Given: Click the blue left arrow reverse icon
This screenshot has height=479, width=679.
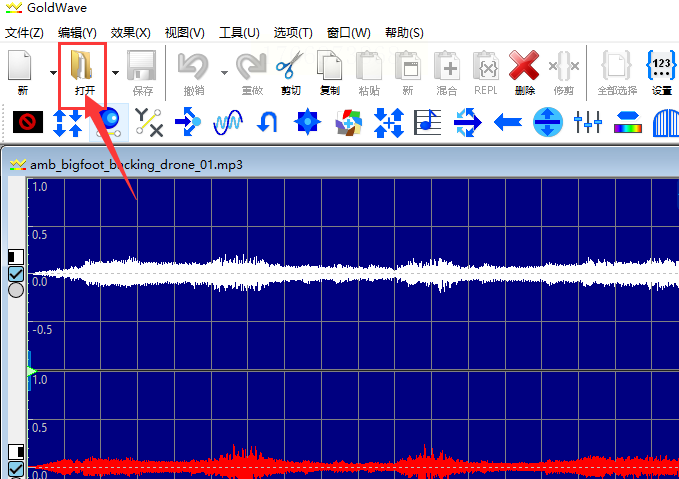Looking at the screenshot, I should coord(508,122).
